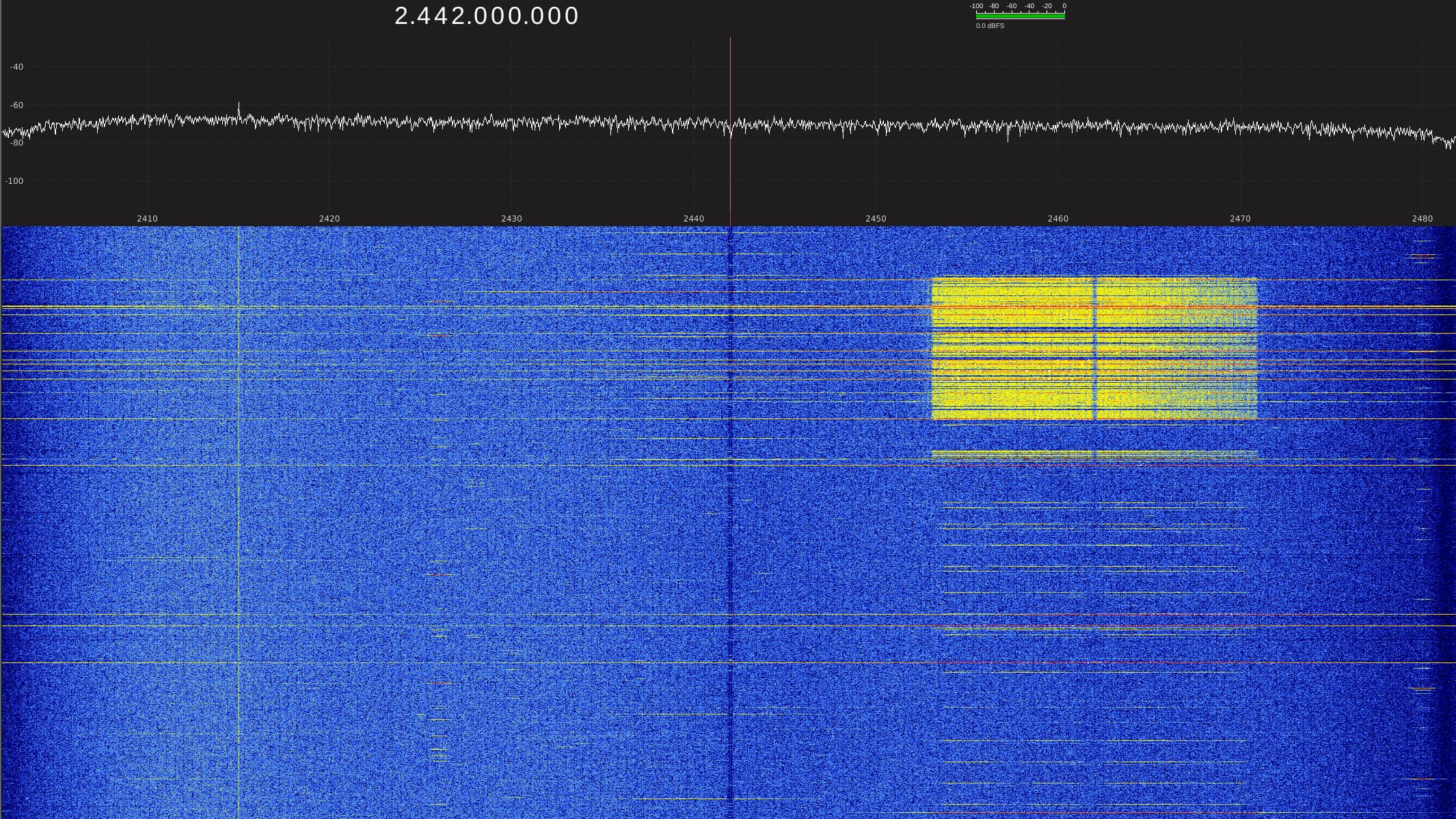Click the -40 dB scale label
This screenshot has width=1456, height=819.
pos(16,67)
